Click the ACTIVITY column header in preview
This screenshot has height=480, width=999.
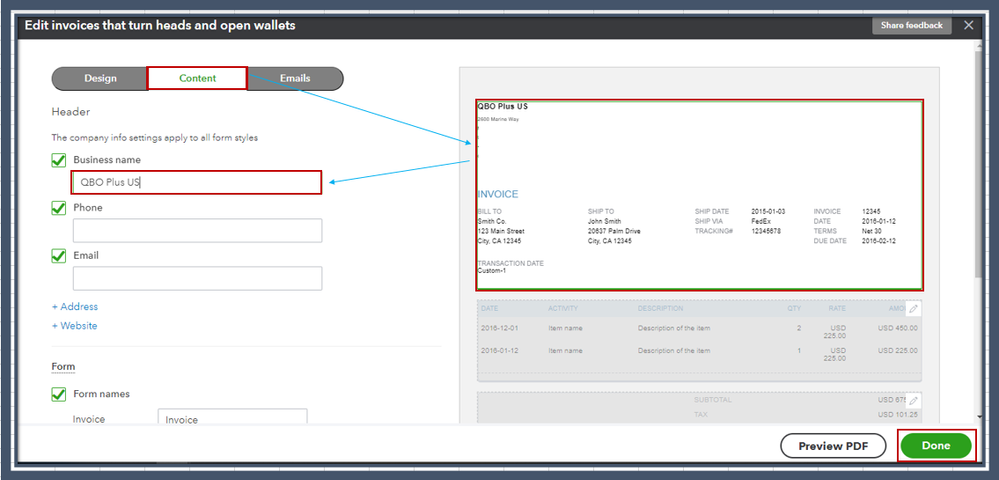(x=563, y=309)
